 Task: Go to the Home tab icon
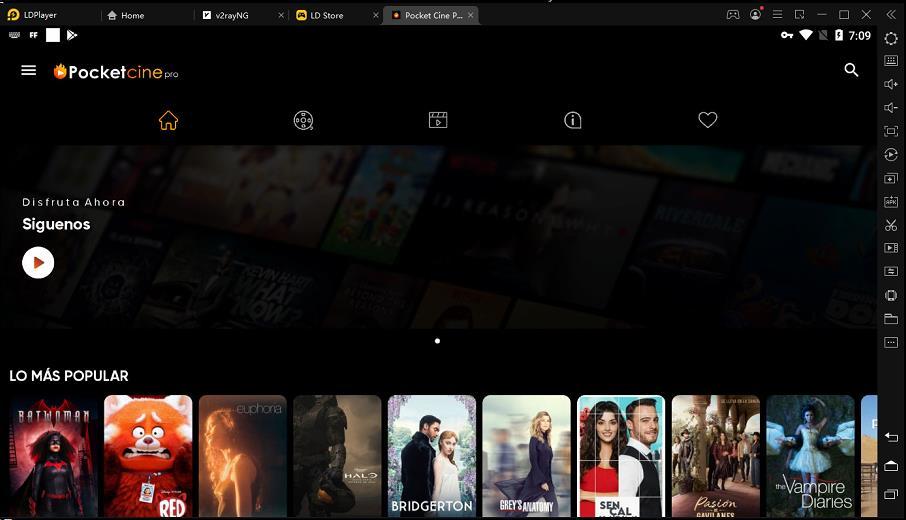coord(168,120)
